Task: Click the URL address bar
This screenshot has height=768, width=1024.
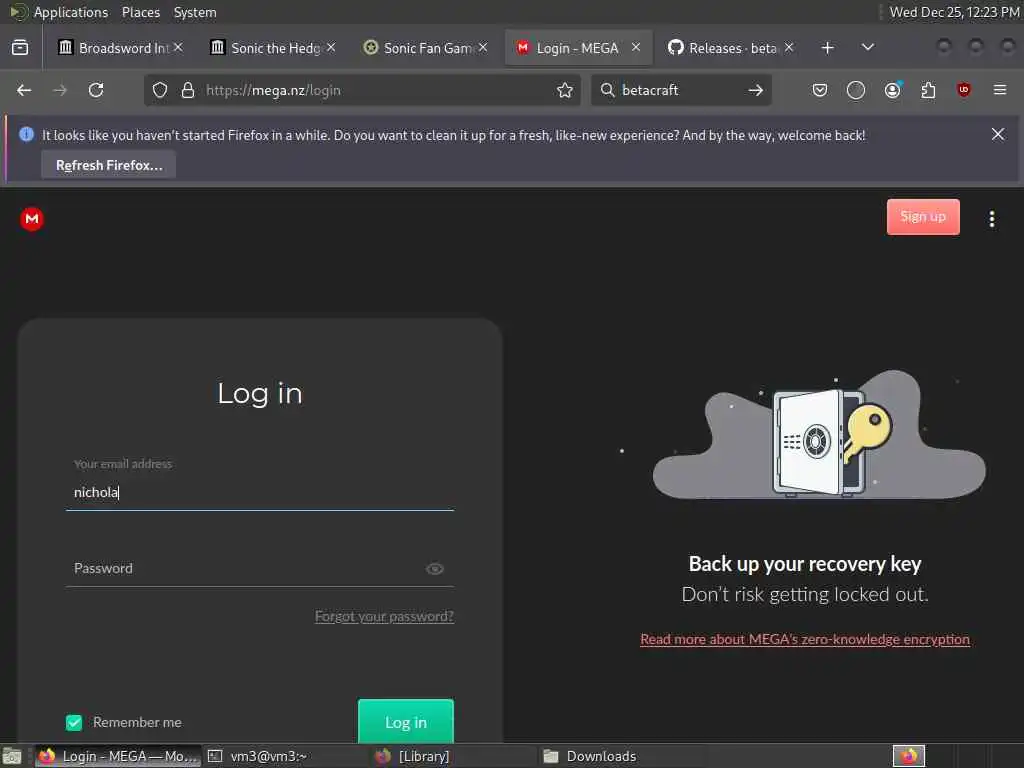Action: [x=362, y=90]
